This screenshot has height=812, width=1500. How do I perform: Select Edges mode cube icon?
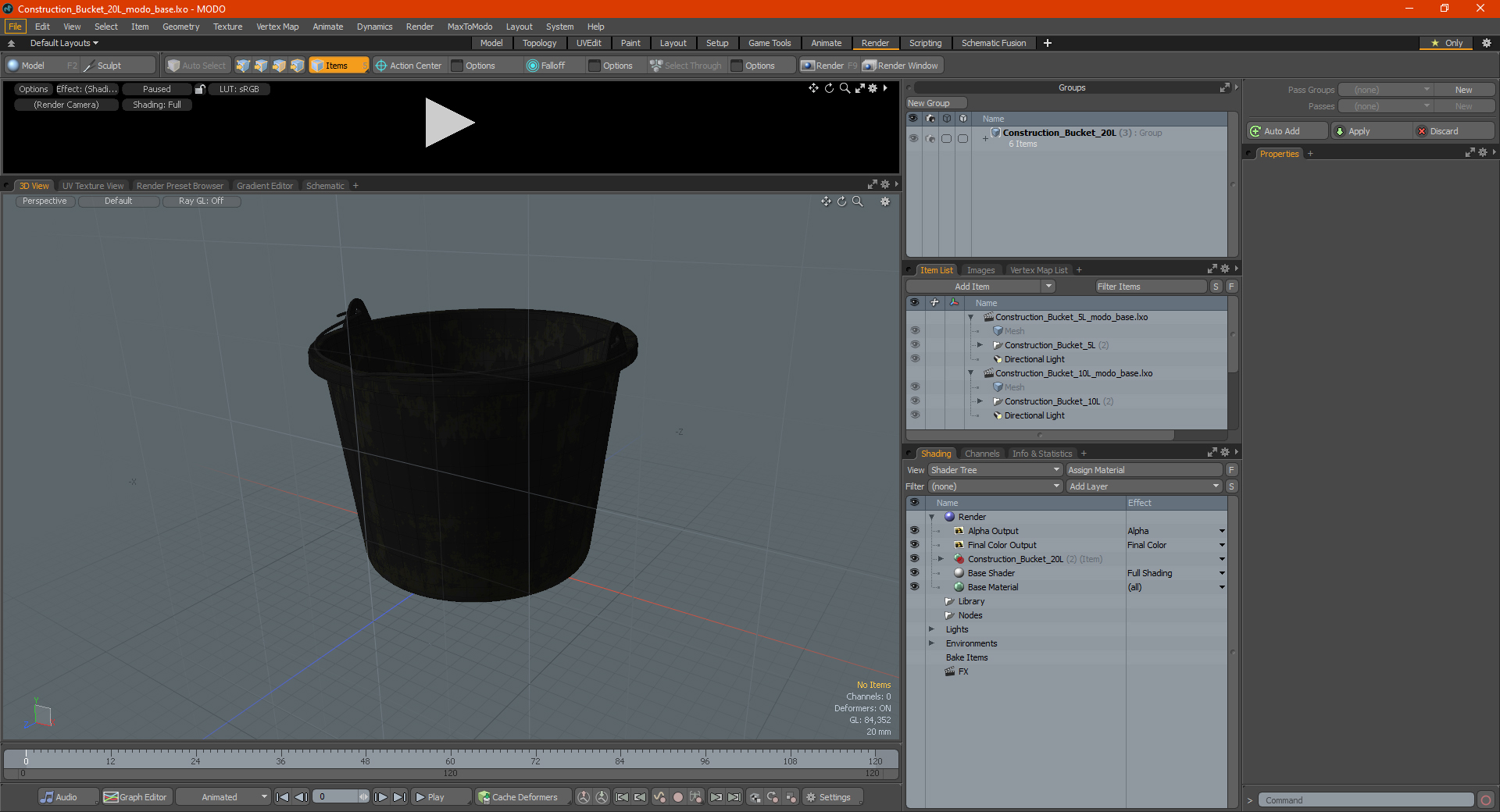click(261, 66)
